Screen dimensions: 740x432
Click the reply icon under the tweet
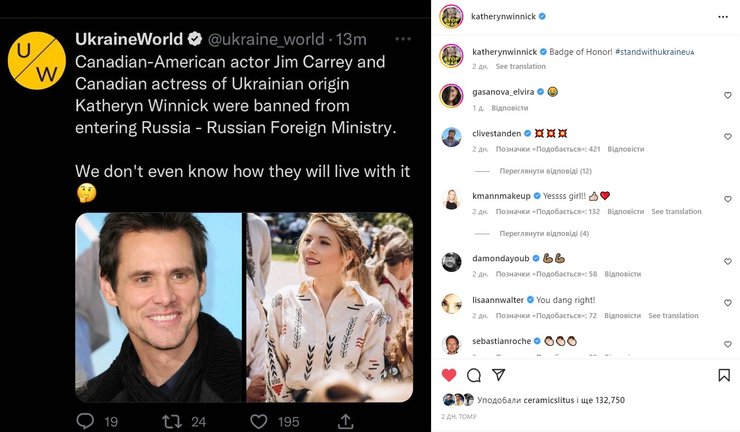pyautogui.click(x=86, y=421)
